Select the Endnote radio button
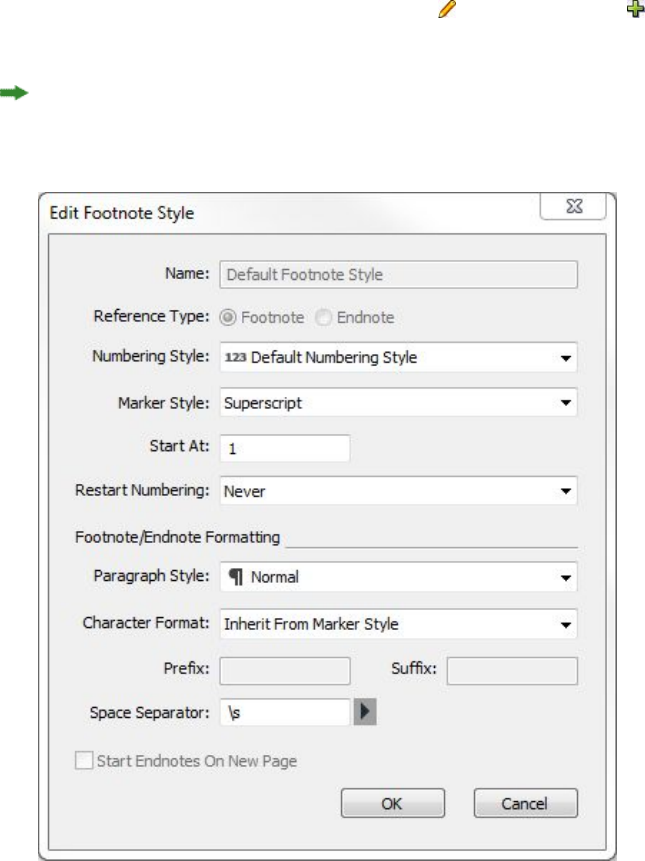Image resolution: width=645 pixels, height=861 pixels. point(322,317)
